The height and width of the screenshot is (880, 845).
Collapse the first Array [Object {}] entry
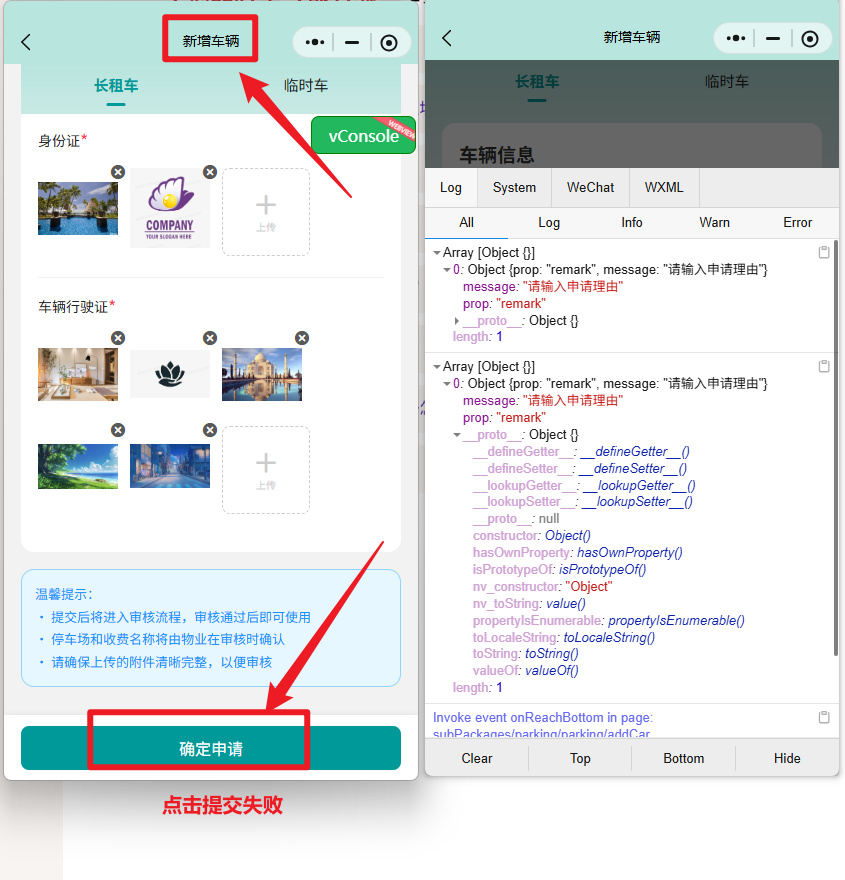pos(436,253)
